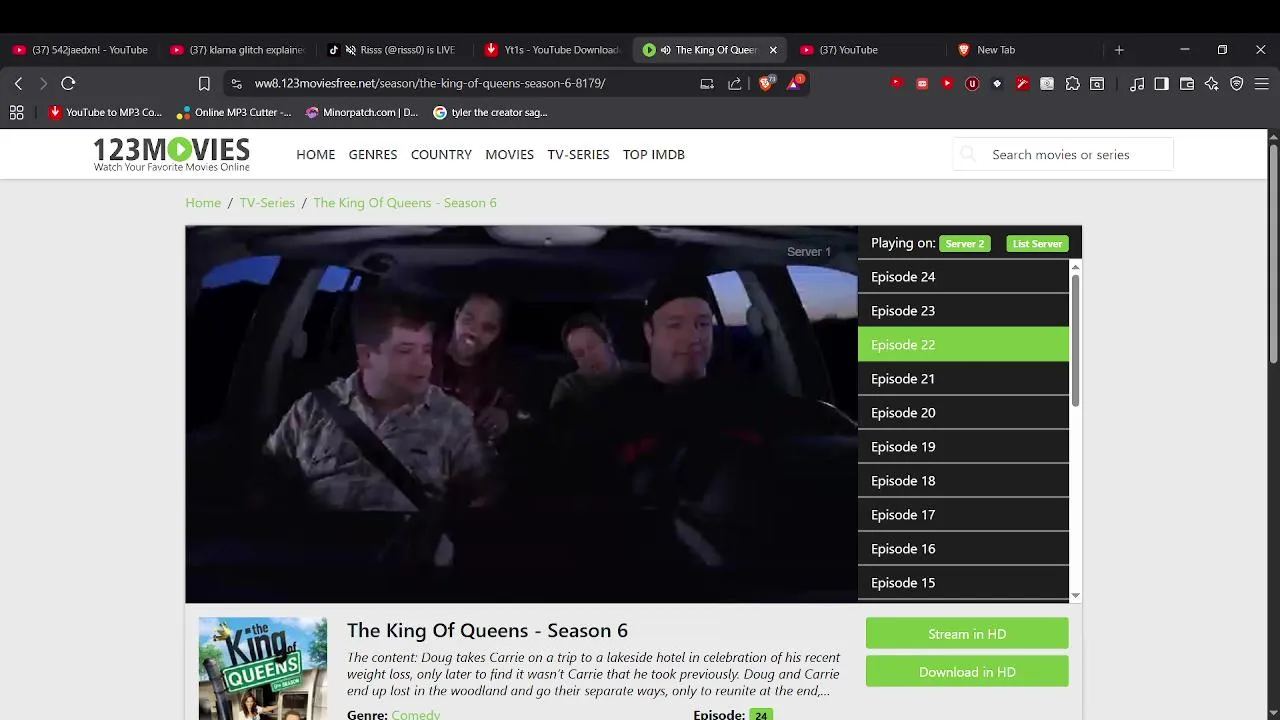Screen dimensions: 1280x720
Task: Click the video player frame
Action: [x=521, y=414]
